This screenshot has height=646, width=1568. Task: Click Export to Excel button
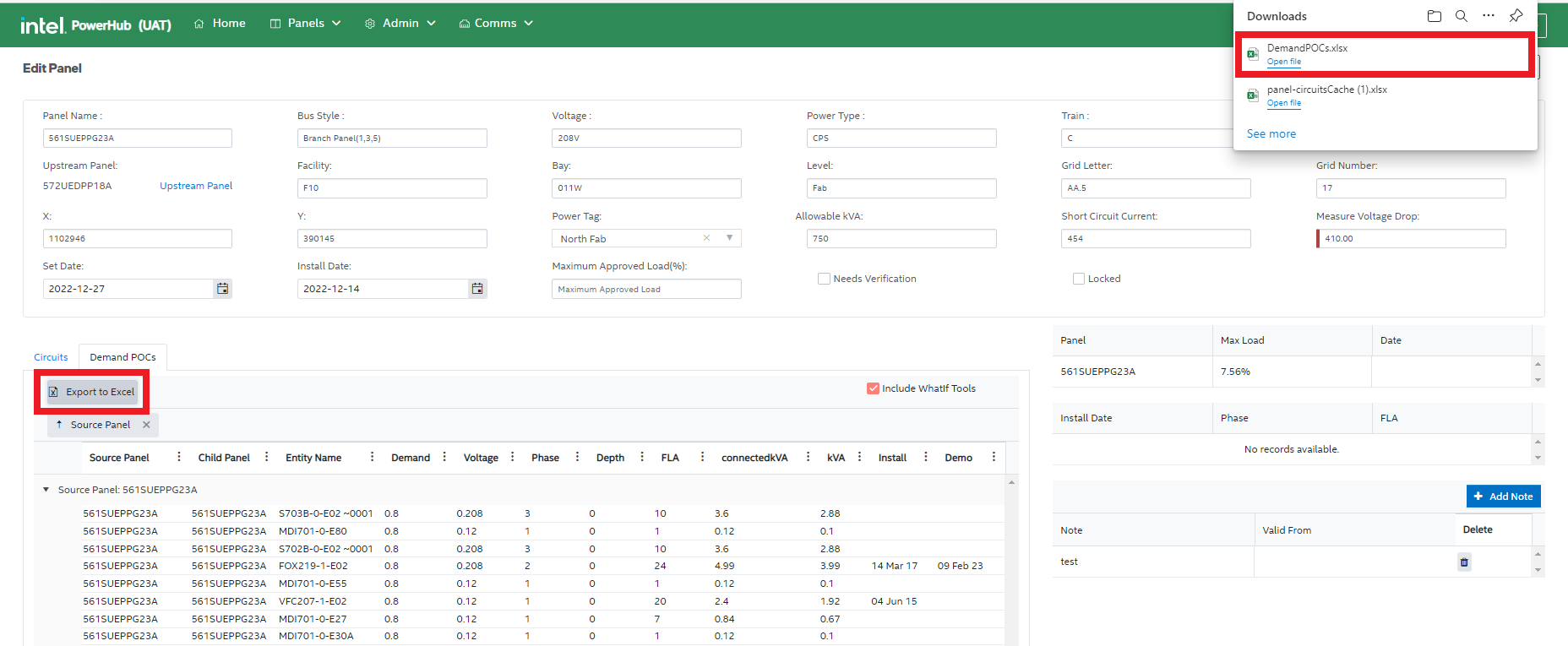point(92,392)
